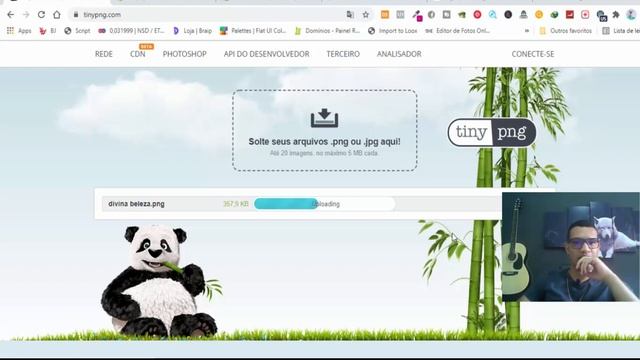Click the divina beleza.png file name
Screen dimensions: 640x360
(x=136, y=204)
